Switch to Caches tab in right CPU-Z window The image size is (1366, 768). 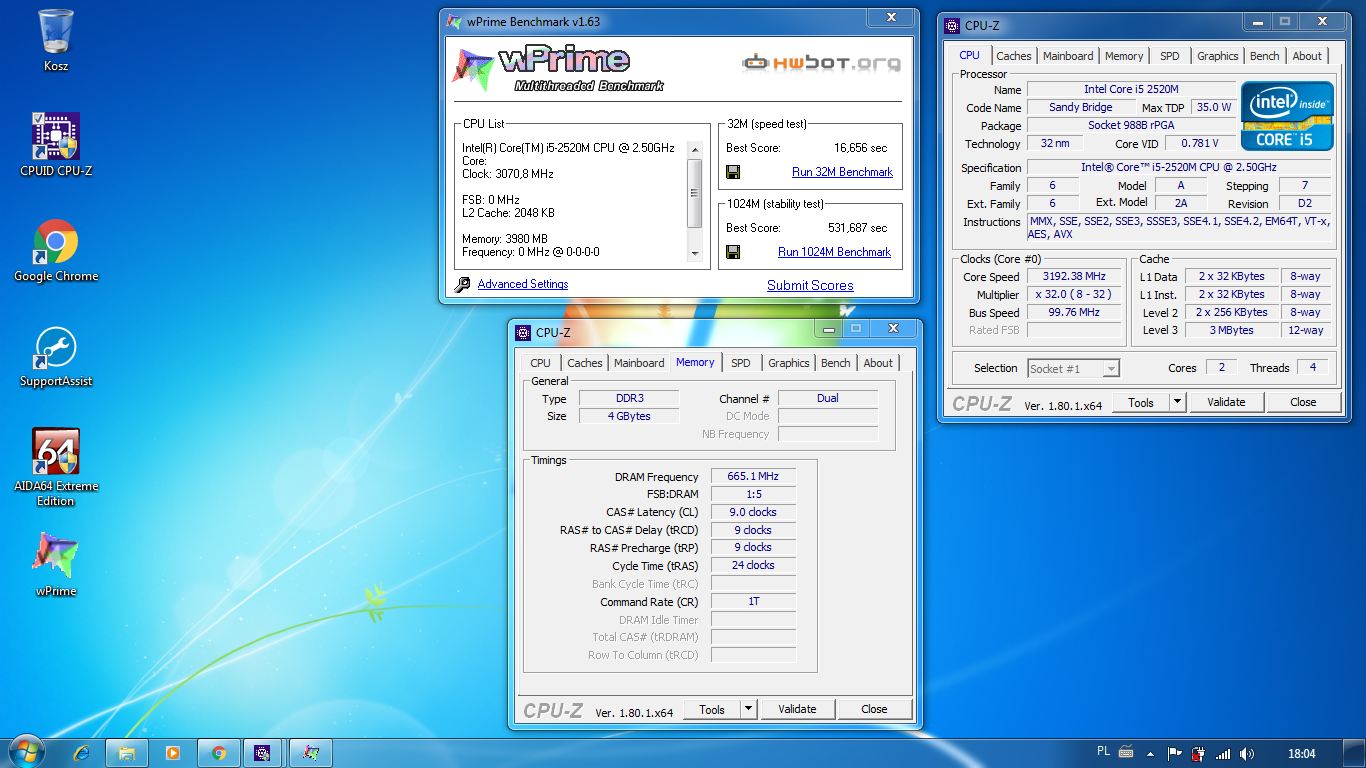point(1013,56)
